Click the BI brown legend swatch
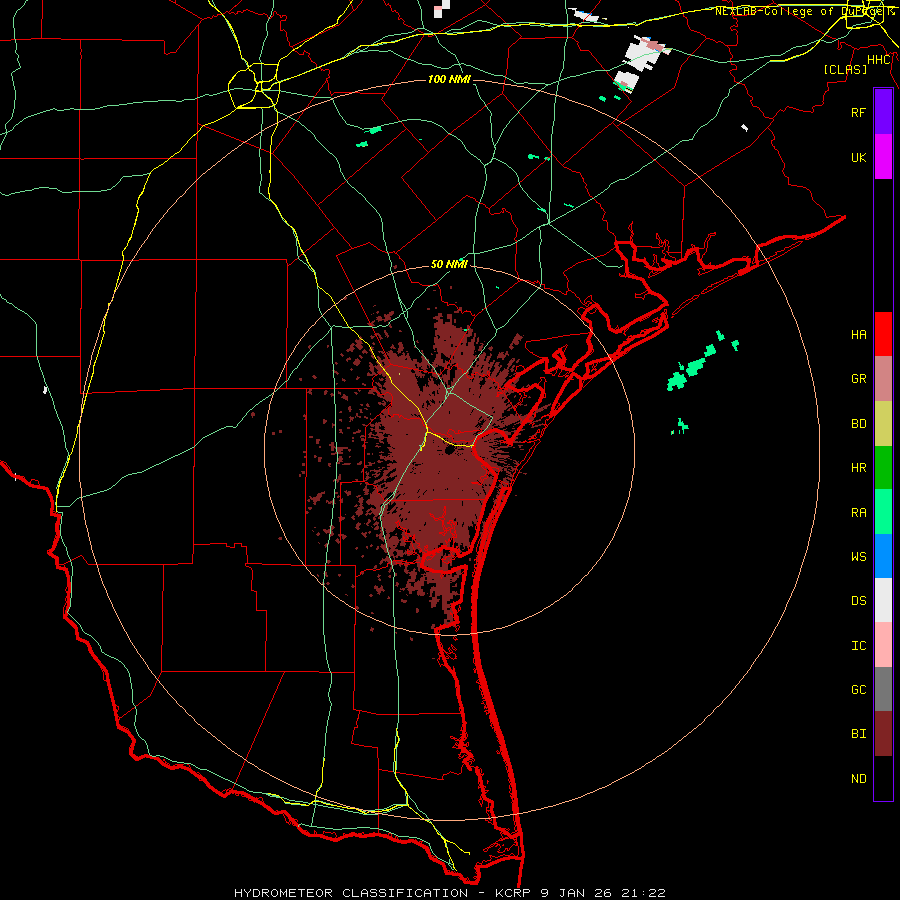 click(x=883, y=734)
